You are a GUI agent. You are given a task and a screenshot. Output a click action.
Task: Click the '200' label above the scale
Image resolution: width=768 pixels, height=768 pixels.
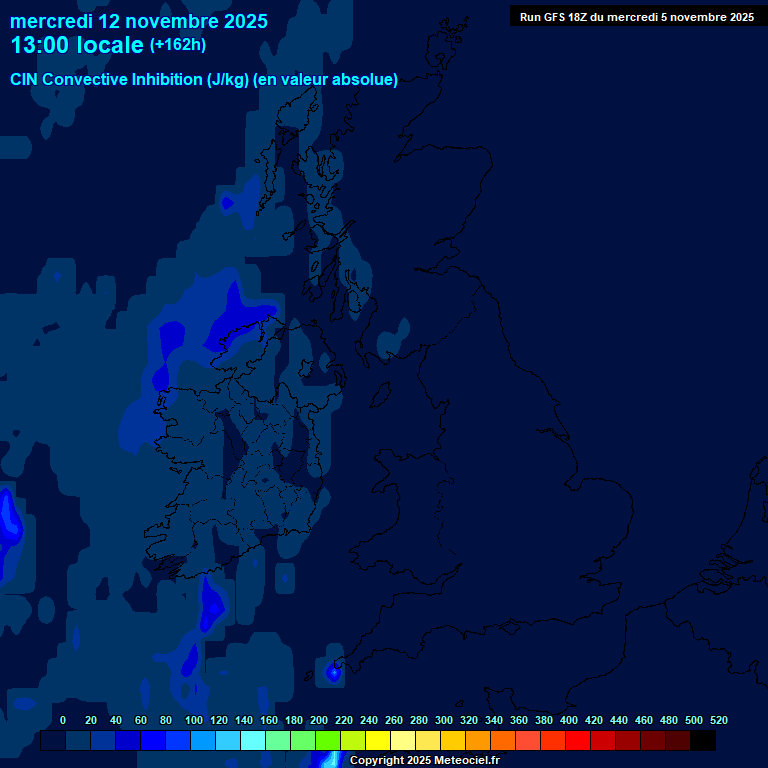click(318, 720)
